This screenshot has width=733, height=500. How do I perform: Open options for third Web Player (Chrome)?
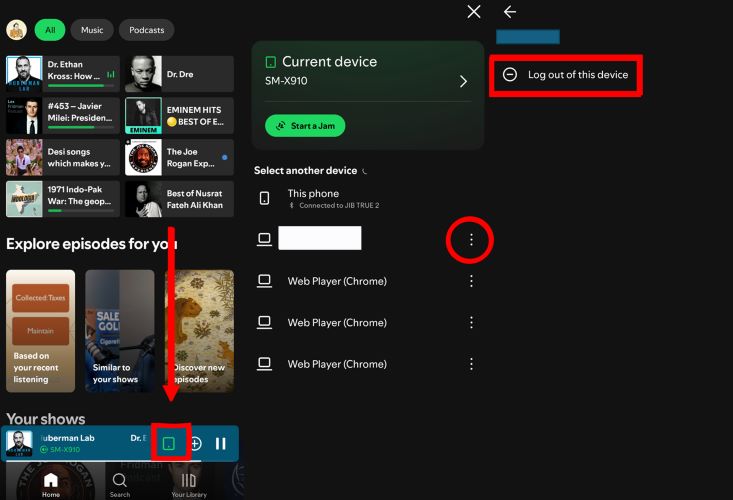point(471,364)
